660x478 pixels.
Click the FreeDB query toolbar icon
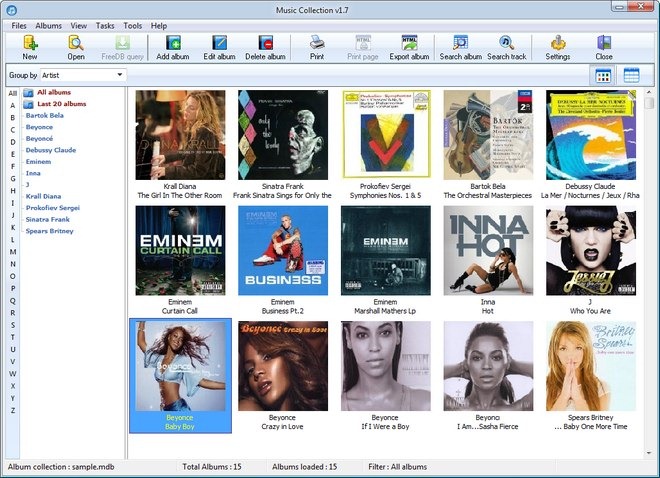coord(122,47)
